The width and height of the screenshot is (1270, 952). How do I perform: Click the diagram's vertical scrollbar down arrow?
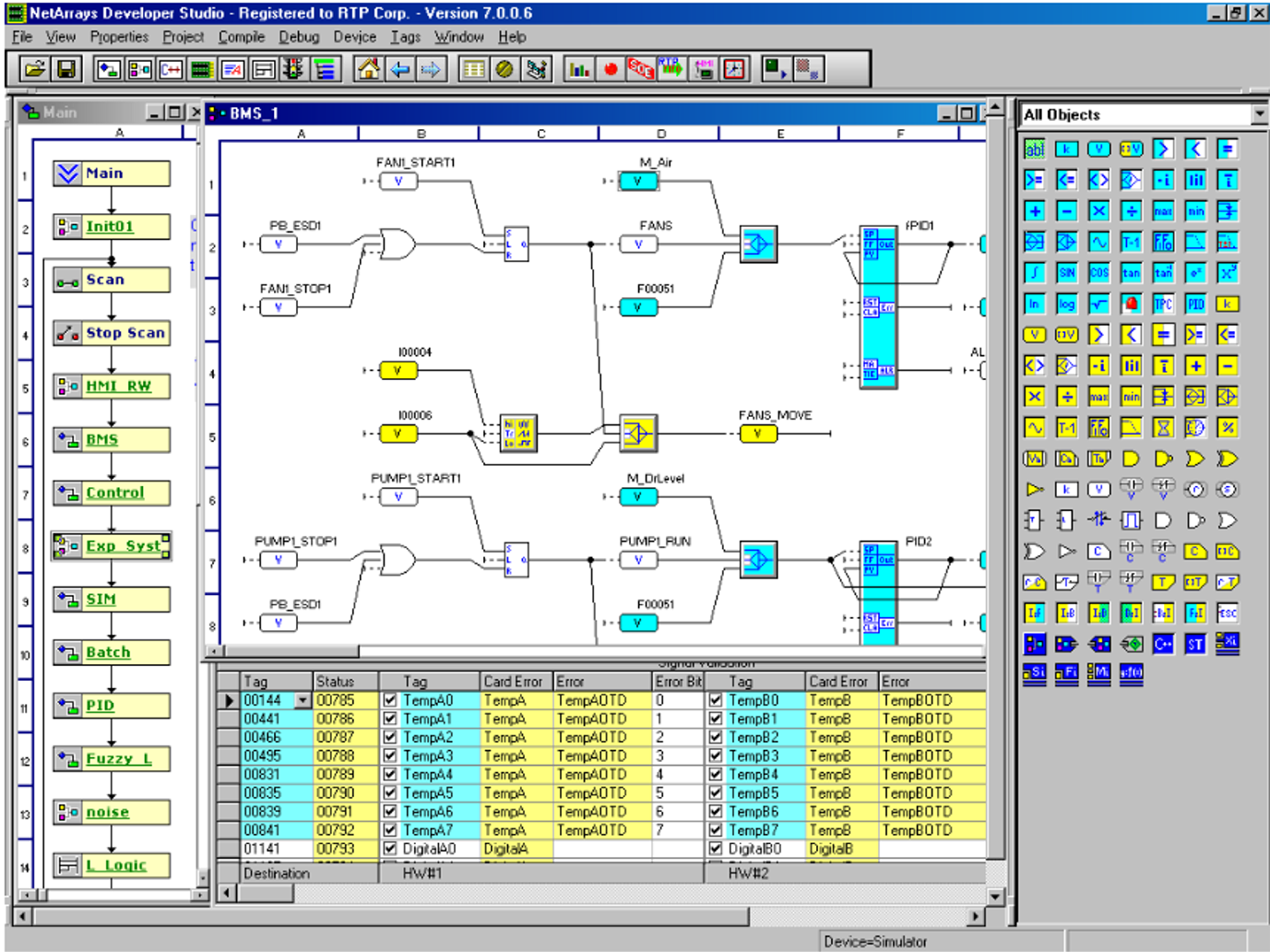pyautogui.click(x=994, y=895)
